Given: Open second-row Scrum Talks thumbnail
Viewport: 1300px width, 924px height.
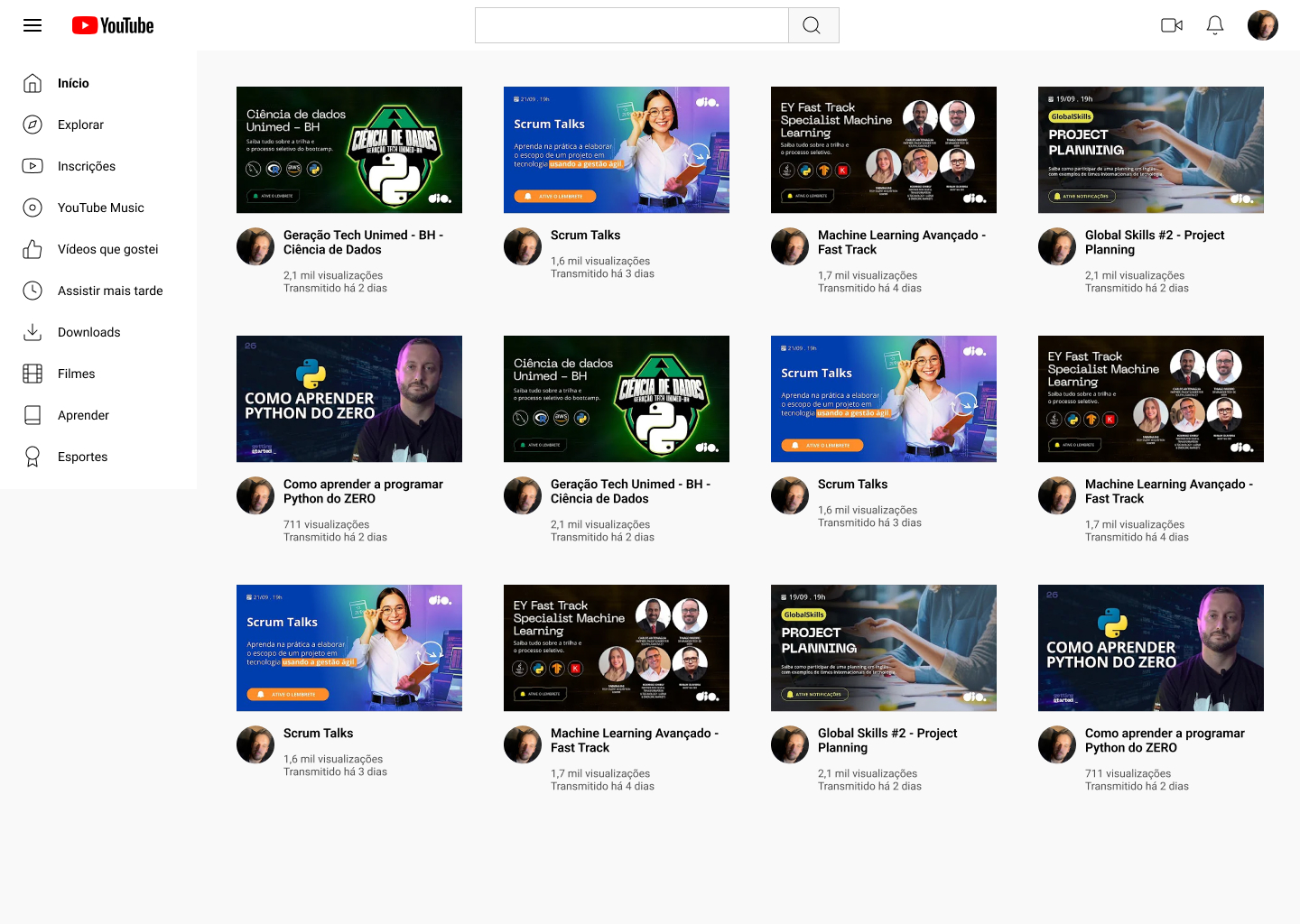Looking at the screenshot, I should click(x=884, y=399).
